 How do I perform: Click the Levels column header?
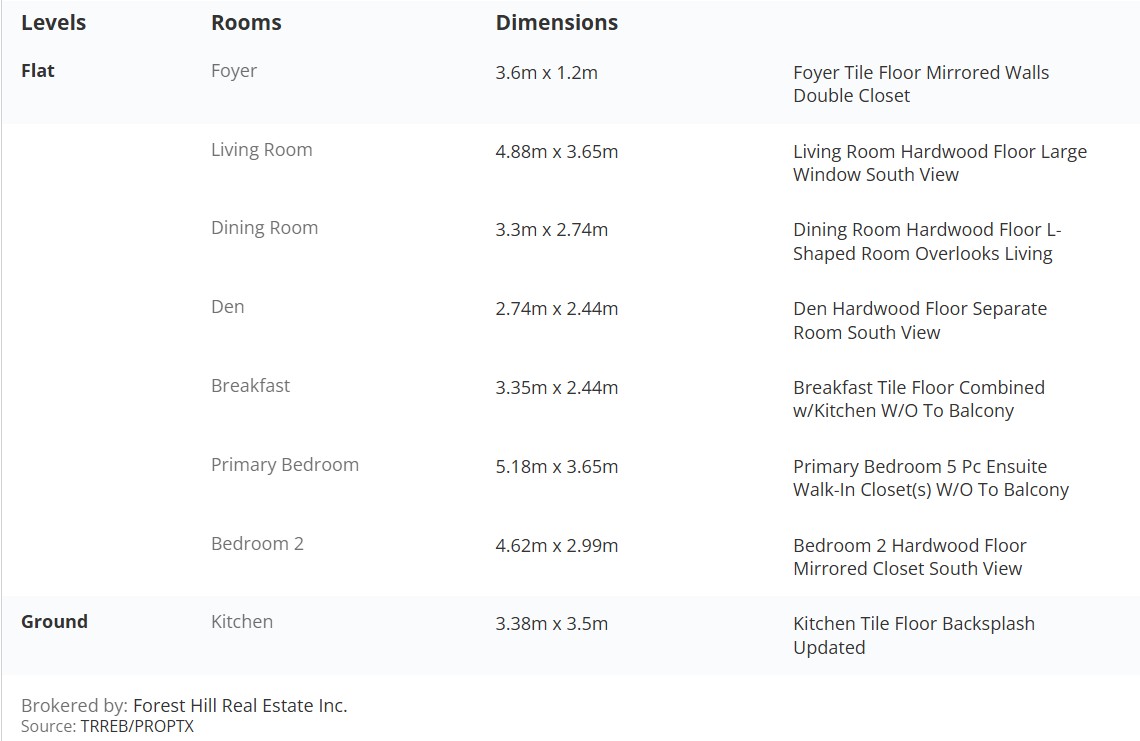pyautogui.click(x=53, y=23)
